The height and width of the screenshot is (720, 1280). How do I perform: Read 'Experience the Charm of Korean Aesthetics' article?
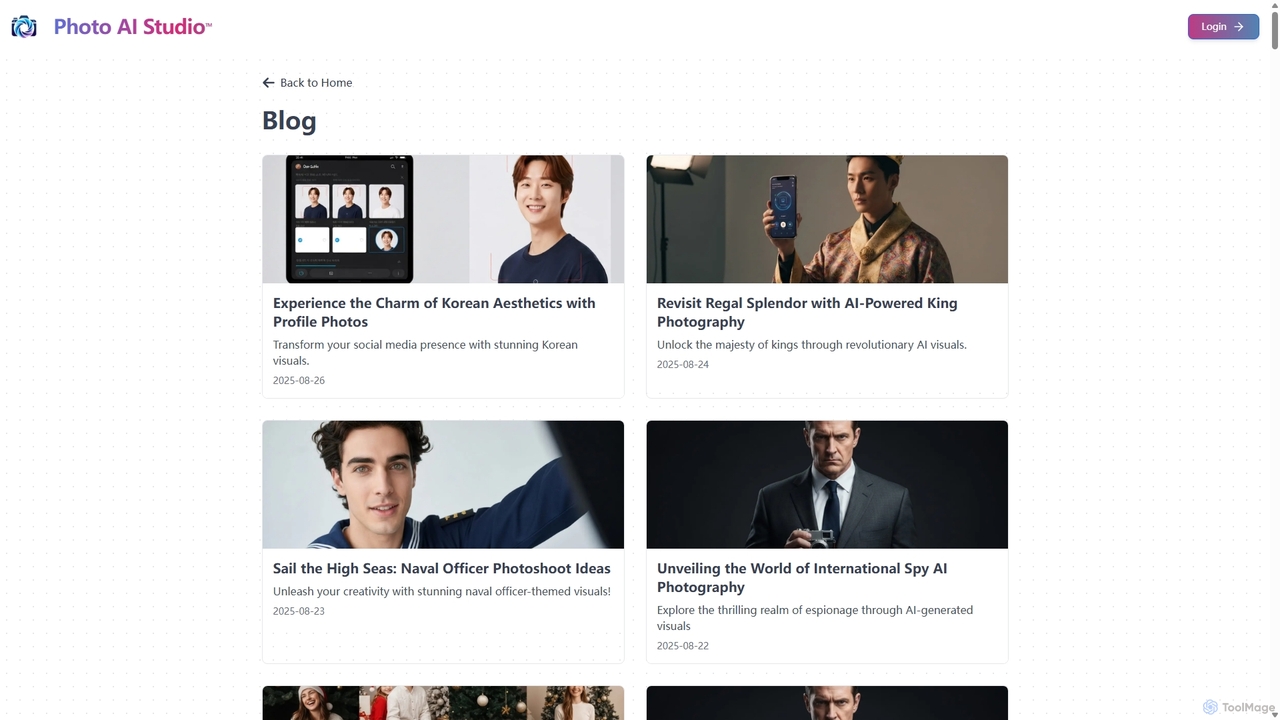pyautogui.click(x=434, y=312)
